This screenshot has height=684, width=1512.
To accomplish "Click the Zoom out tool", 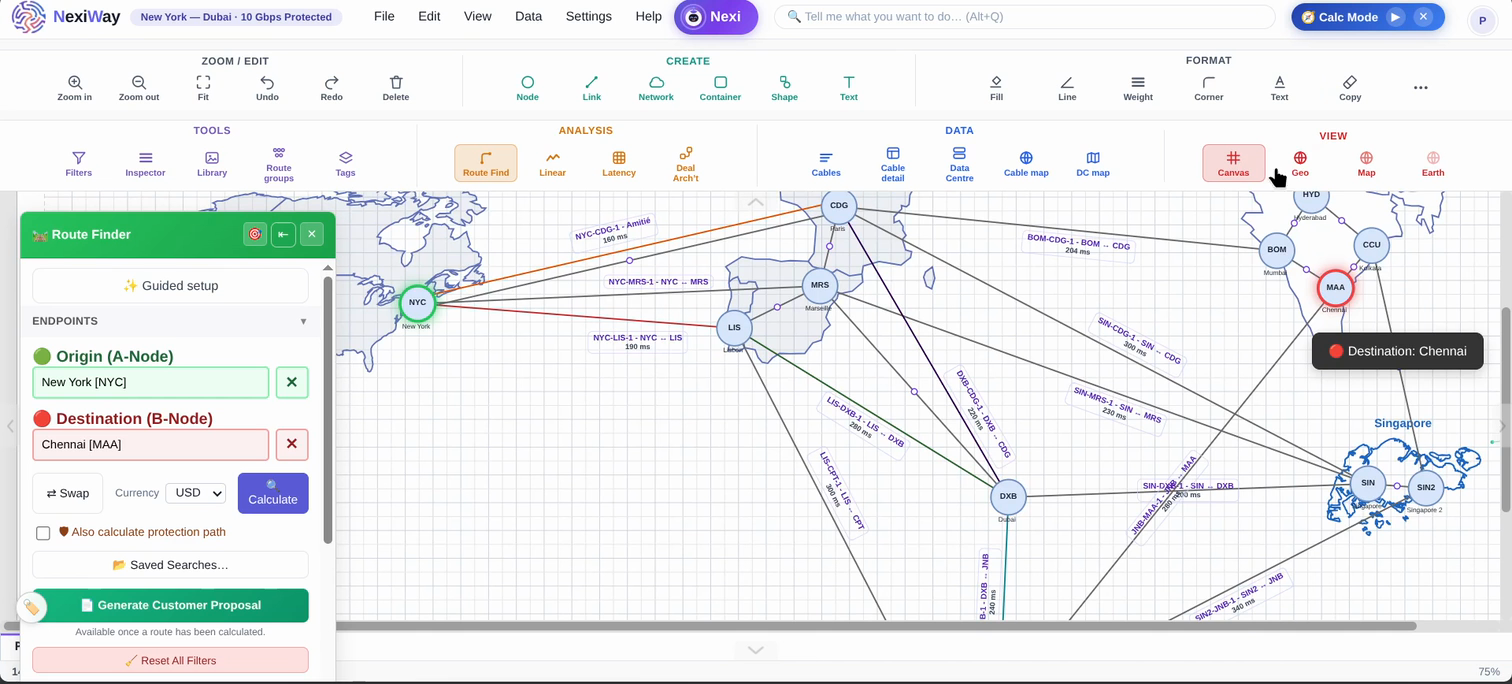I will click(139, 88).
